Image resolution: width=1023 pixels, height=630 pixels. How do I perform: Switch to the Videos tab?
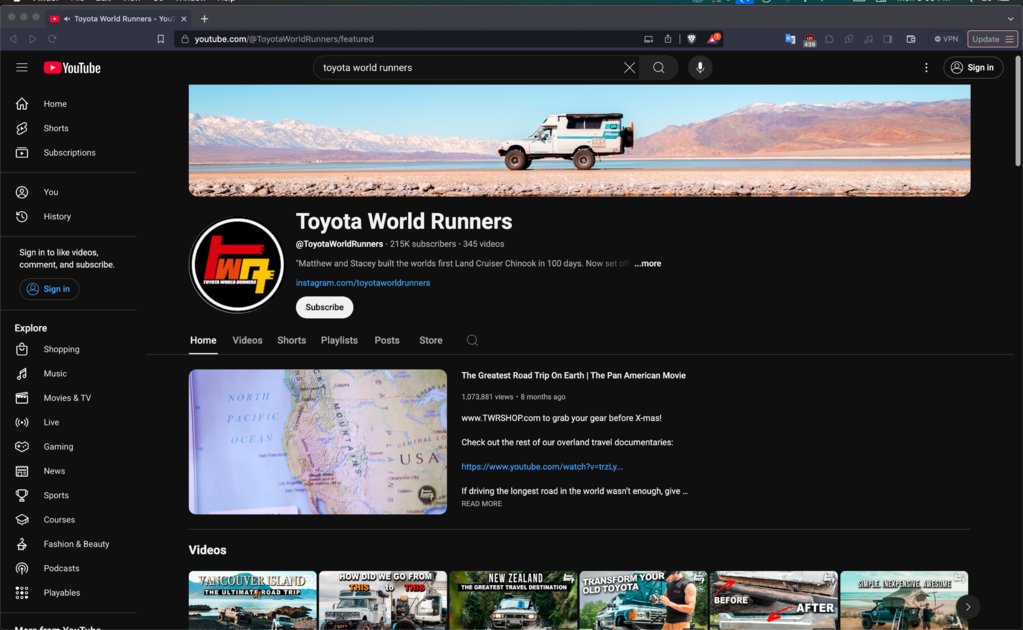tap(247, 340)
